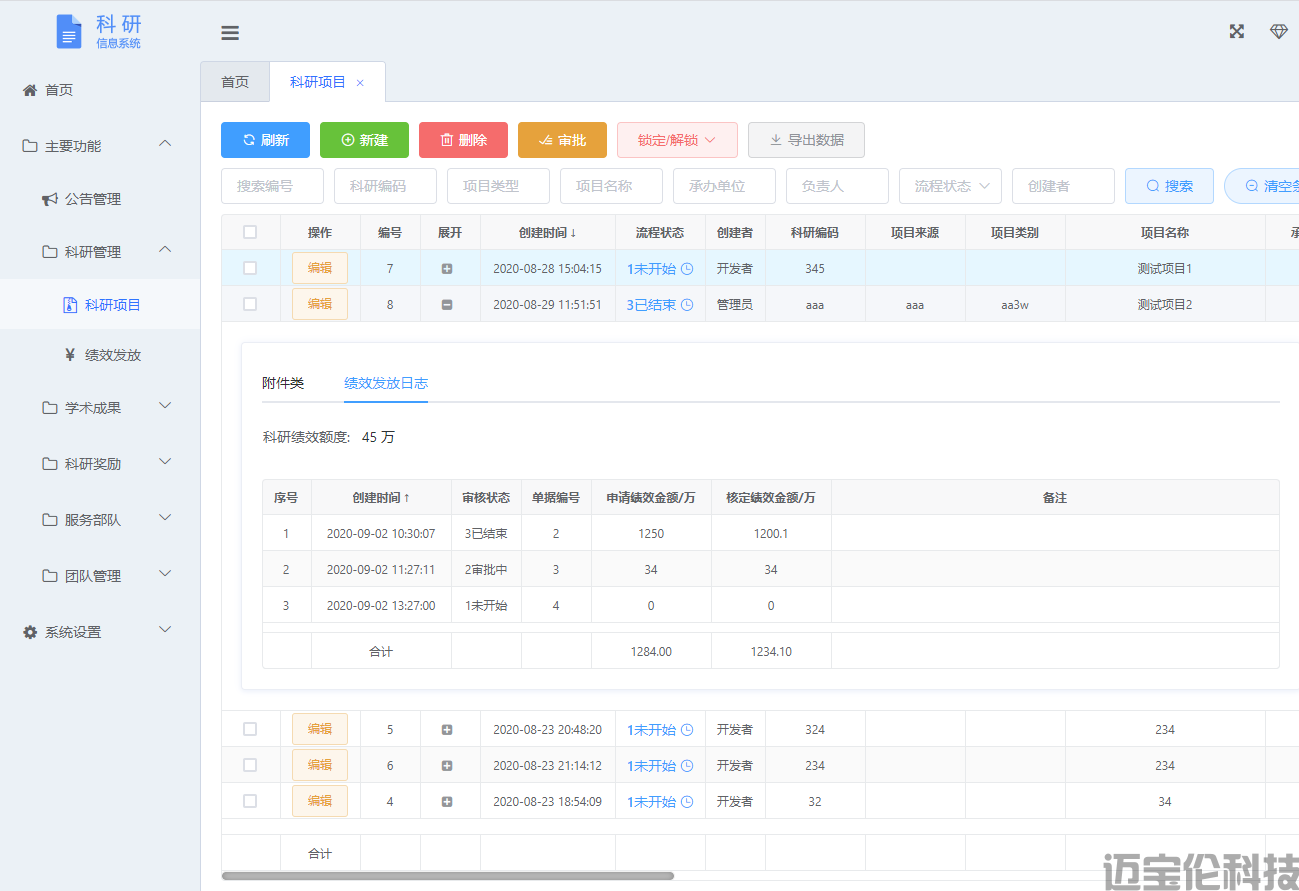1299x891 pixels.
Task: Click the 3已结束 status link in row 8
Action: click(x=651, y=305)
